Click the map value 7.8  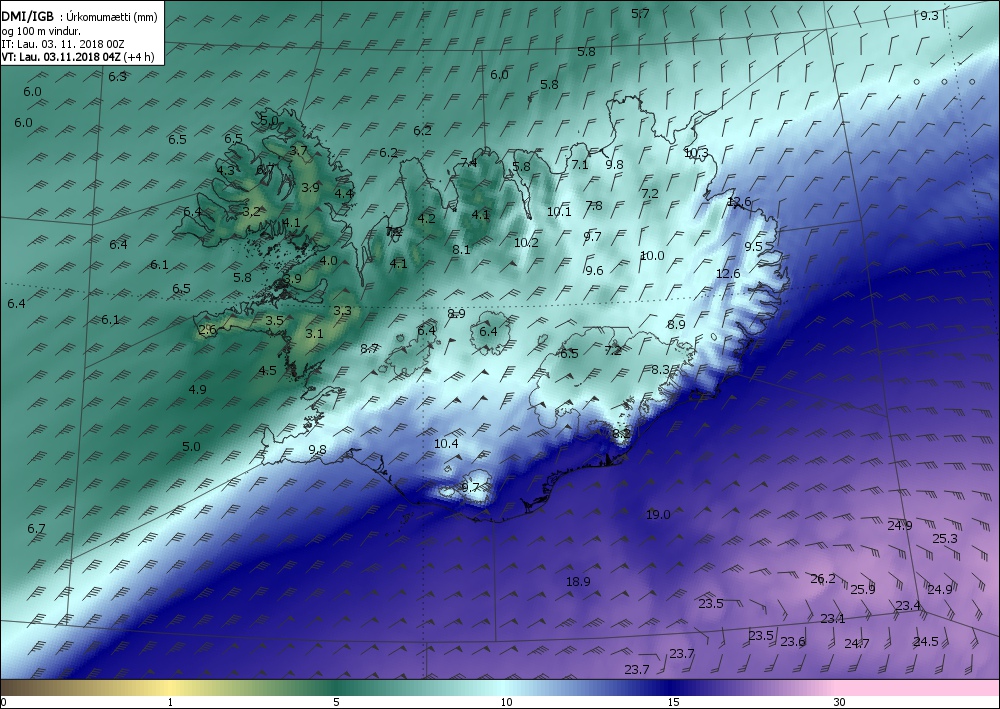point(594,205)
